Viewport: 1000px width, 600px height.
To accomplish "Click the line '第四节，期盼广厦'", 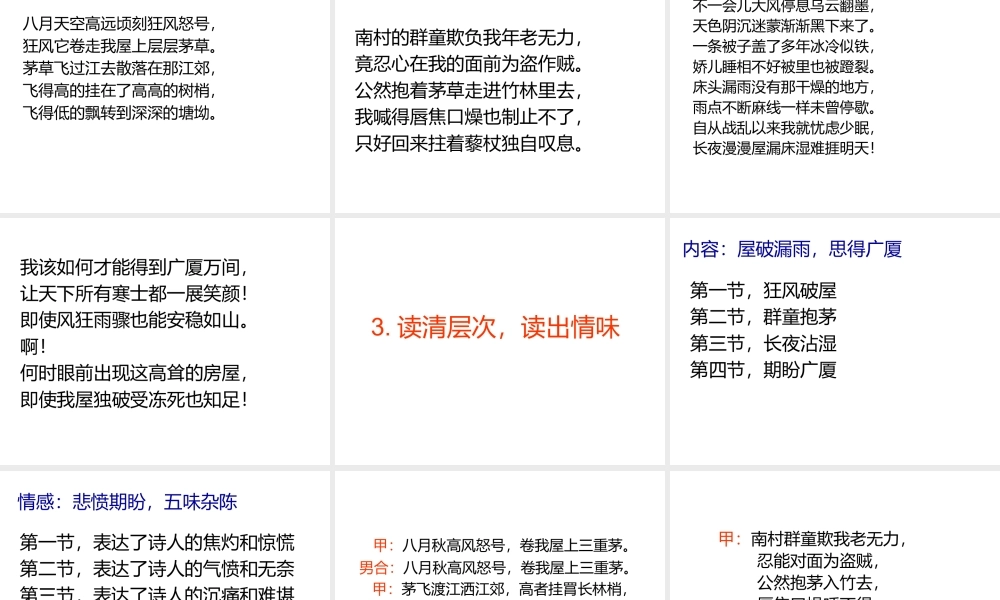I will (x=763, y=370).
